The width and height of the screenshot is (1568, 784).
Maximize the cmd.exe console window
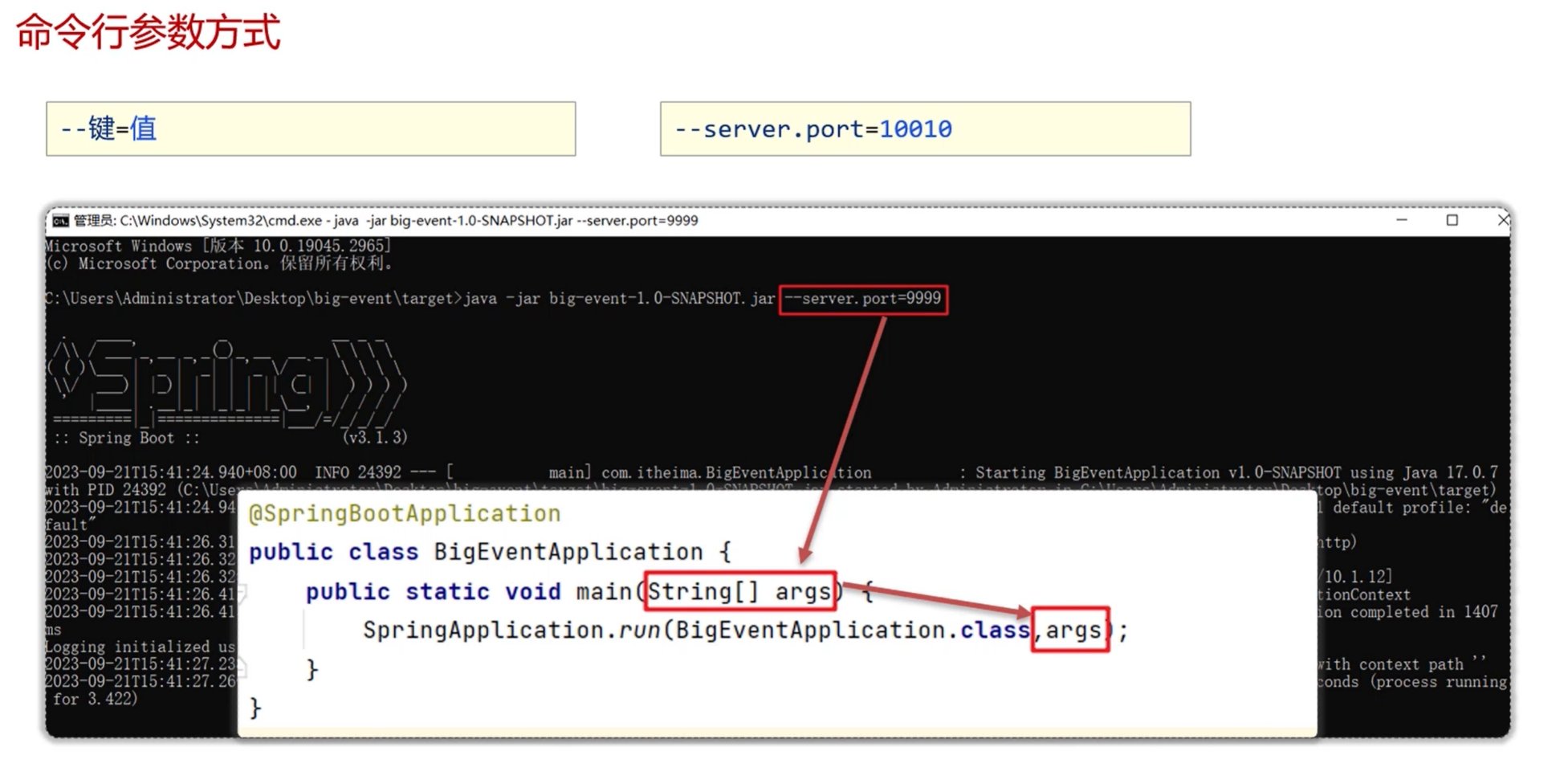pyautogui.click(x=1452, y=220)
